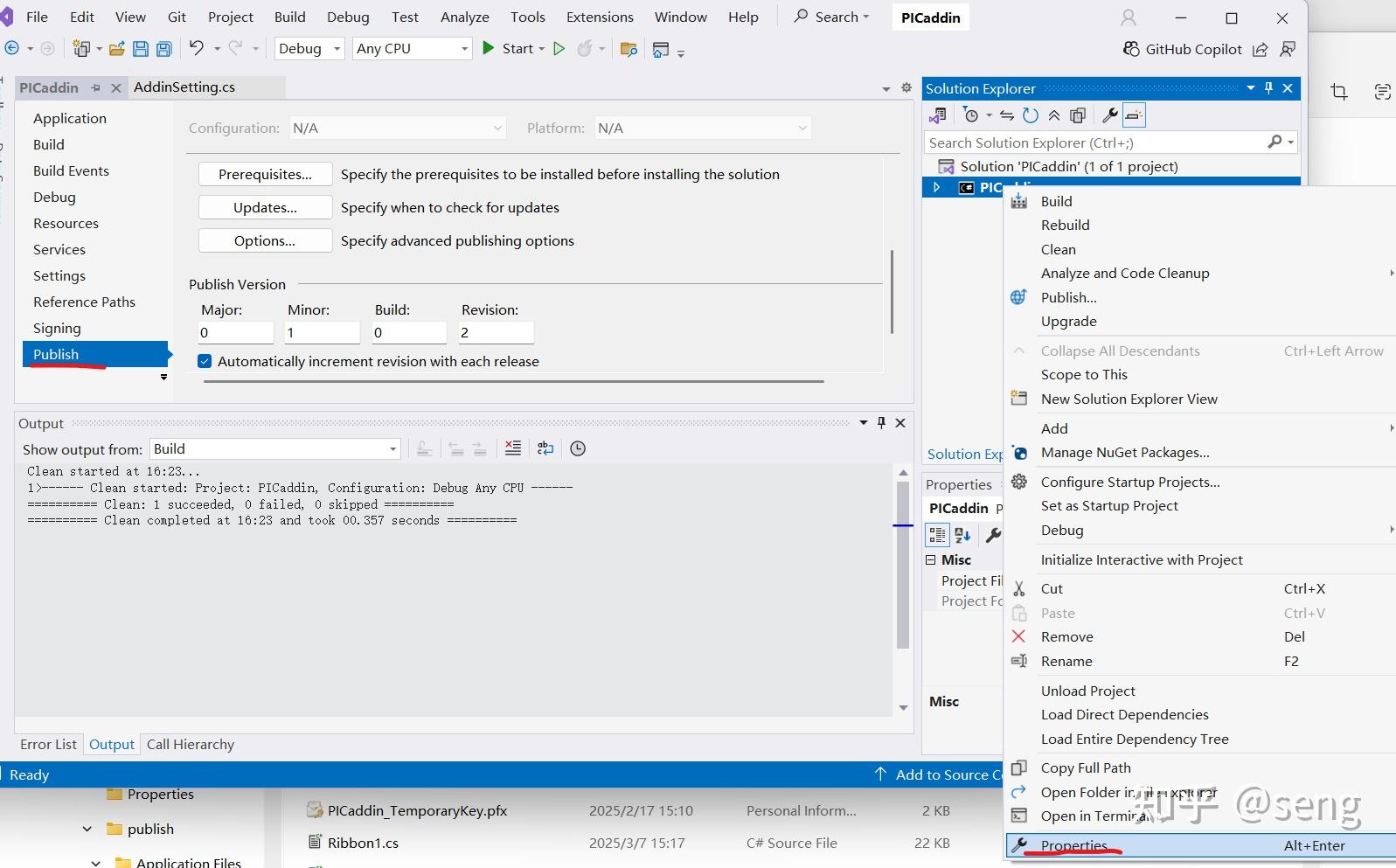Click the Options... button
This screenshot has width=1396, height=868.
[x=265, y=240]
